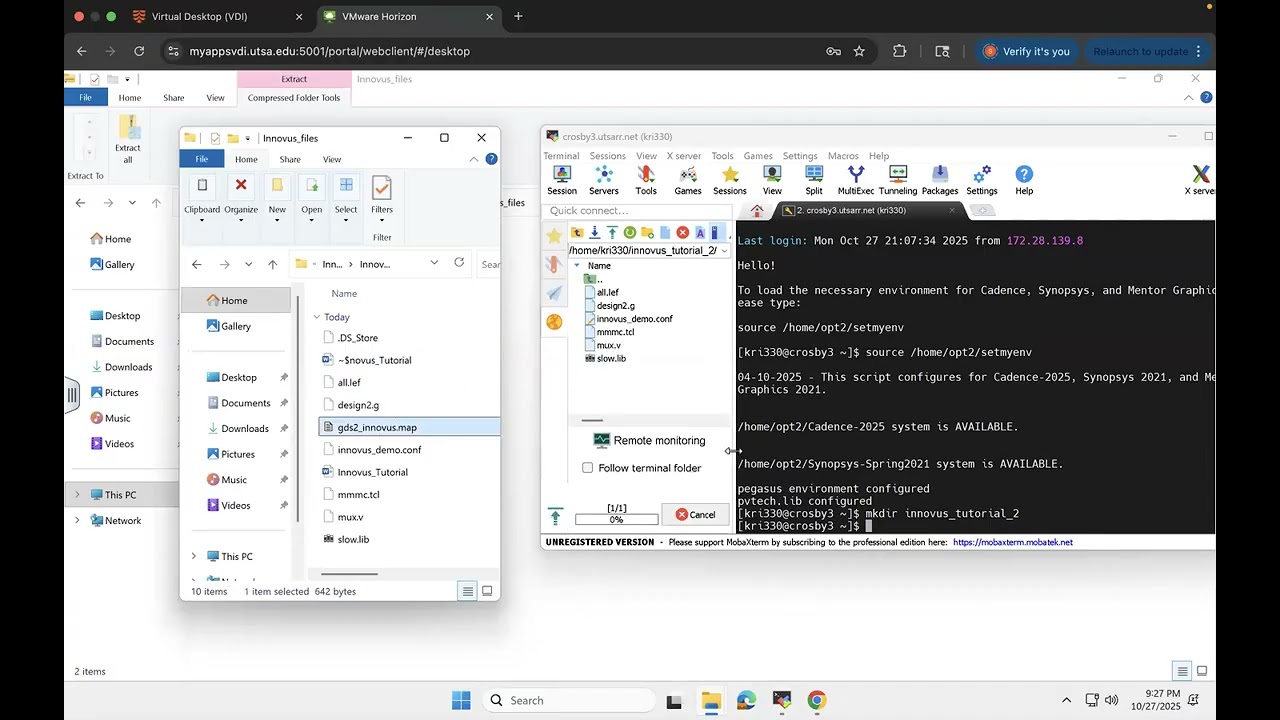The image size is (1280, 720).
Task: Open the File tab in Innovus_files window
Action: pyautogui.click(x=202, y=159)
